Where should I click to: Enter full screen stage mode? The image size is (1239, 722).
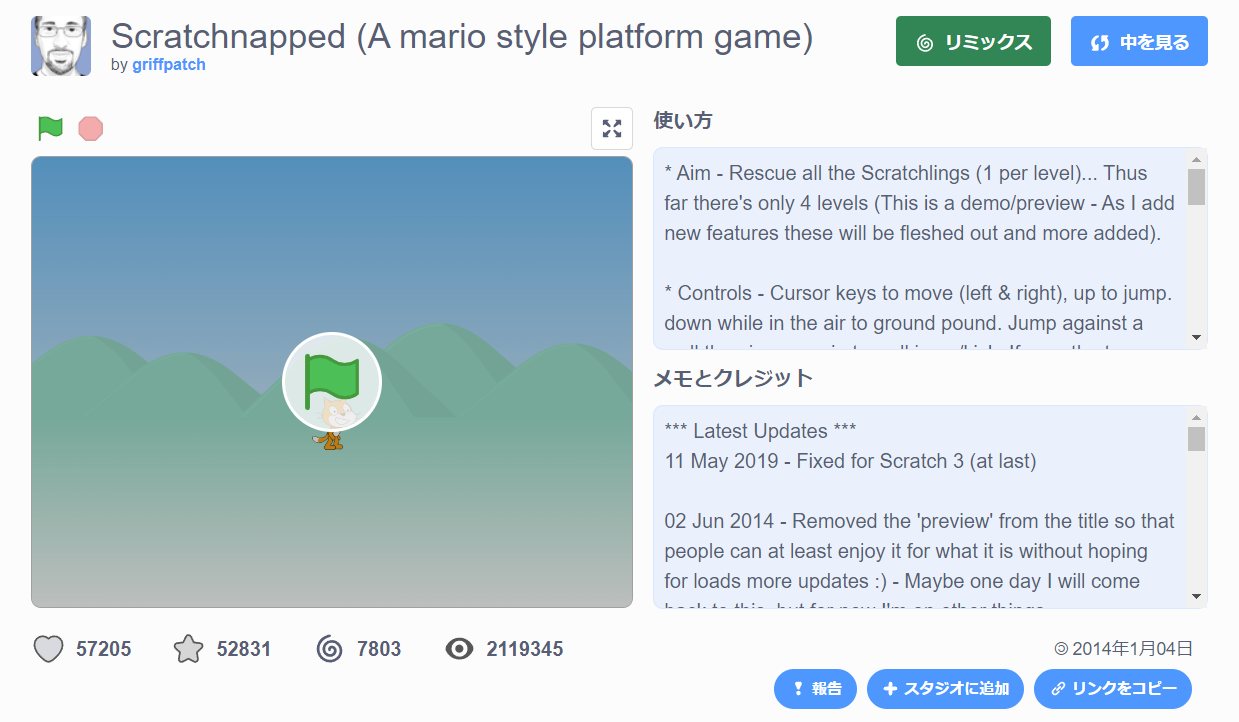612,128
